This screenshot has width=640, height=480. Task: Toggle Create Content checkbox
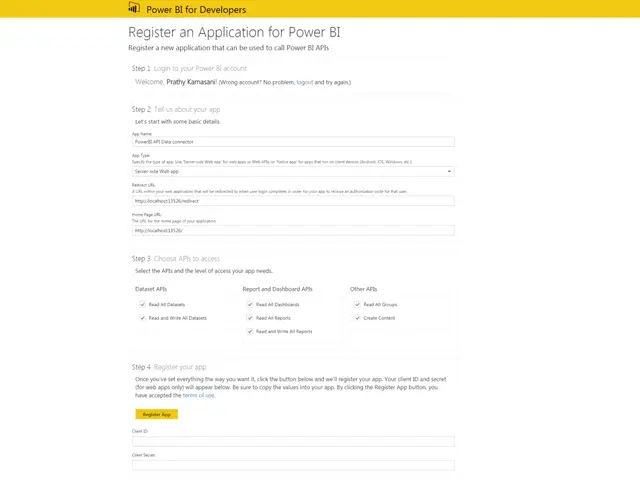[357, 318]
